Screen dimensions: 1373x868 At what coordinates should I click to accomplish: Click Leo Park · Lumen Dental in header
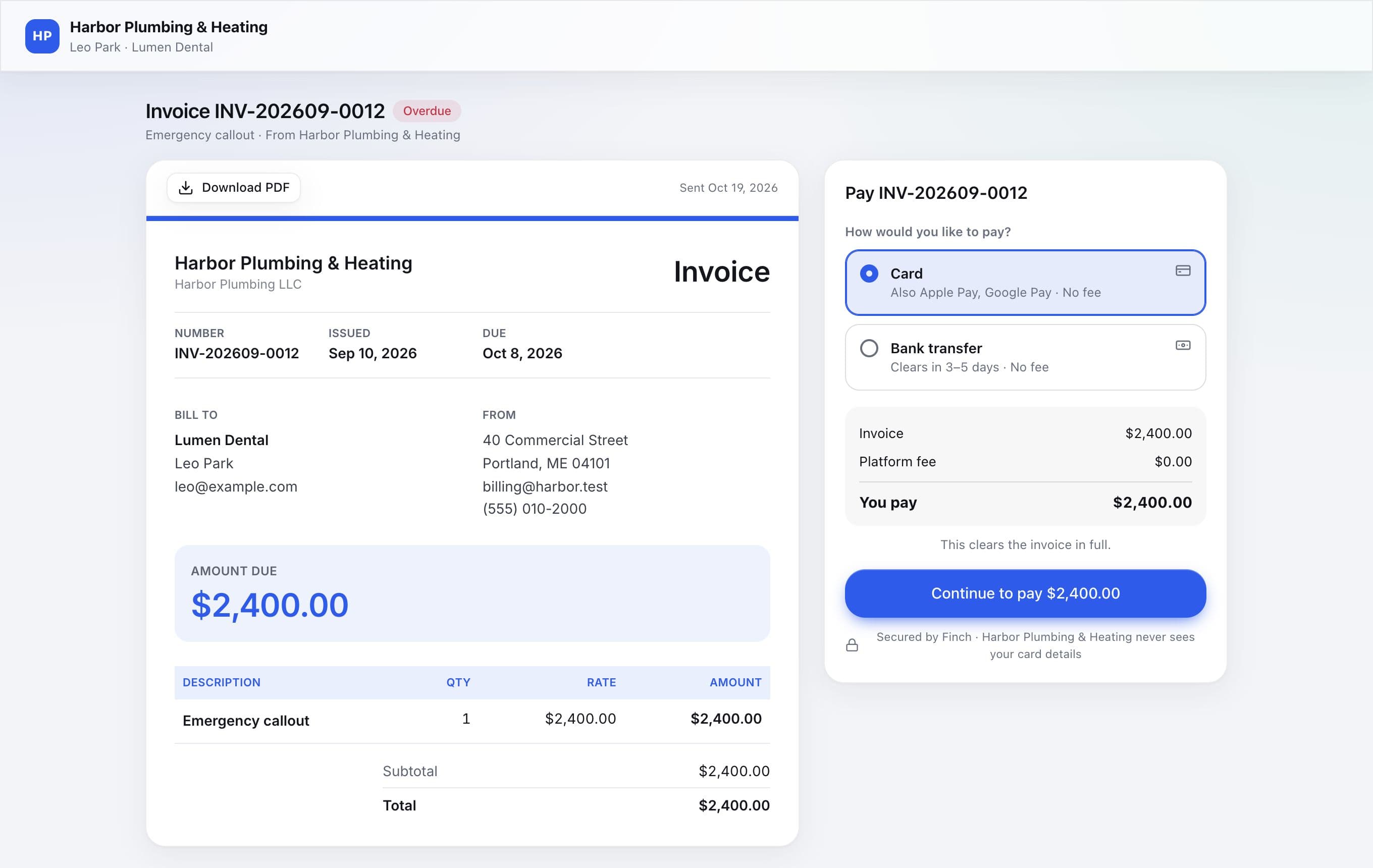click(141, 47)
